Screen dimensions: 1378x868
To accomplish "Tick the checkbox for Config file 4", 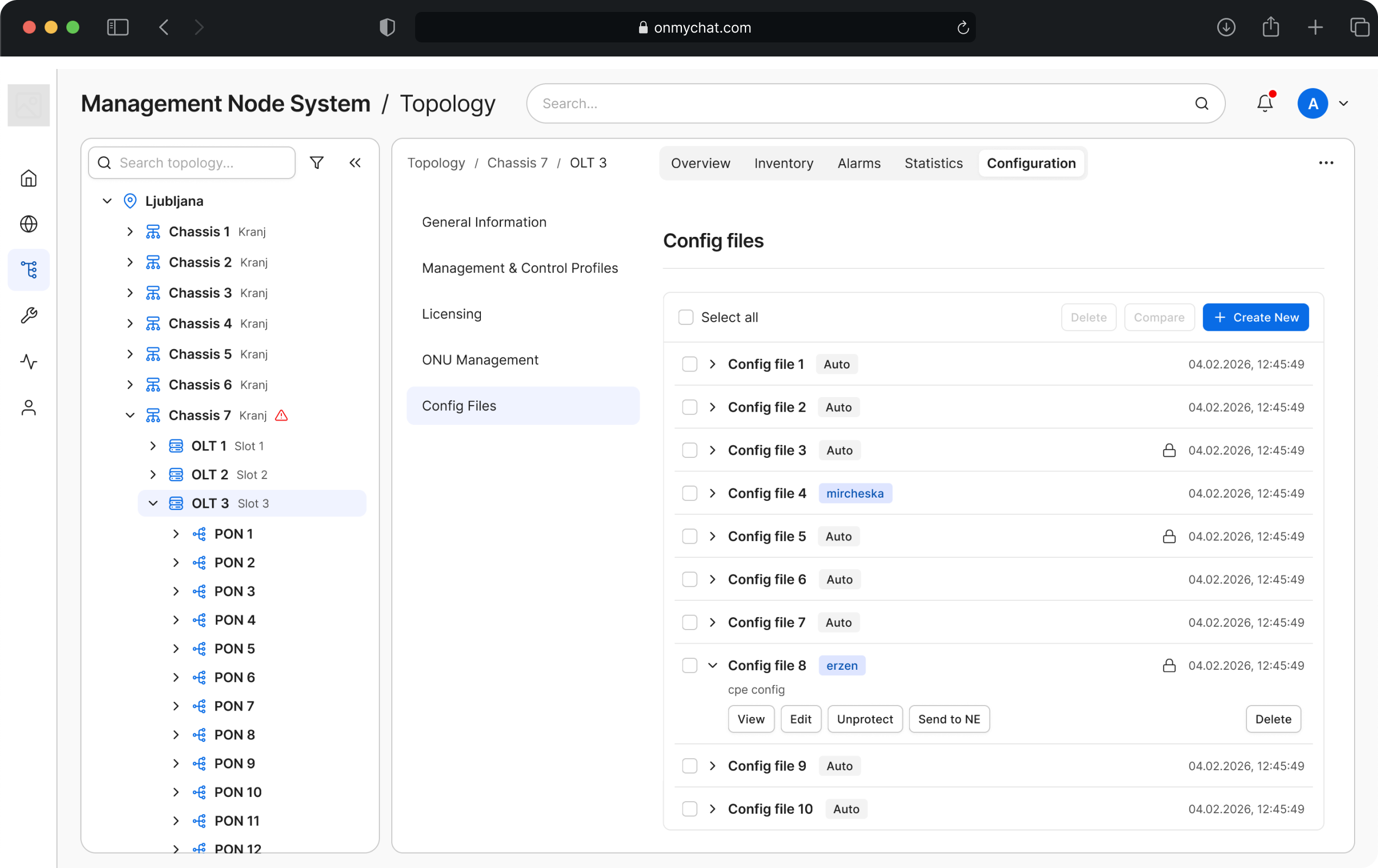I will (x=690, y=493).
